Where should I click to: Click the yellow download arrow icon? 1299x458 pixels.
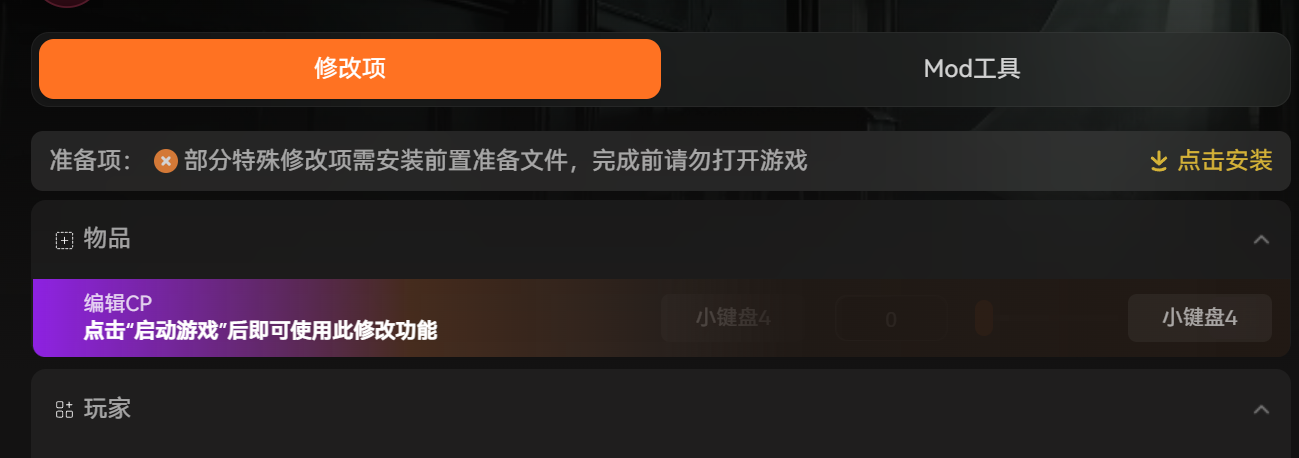pyautogui.click(x=1159, y=161)
